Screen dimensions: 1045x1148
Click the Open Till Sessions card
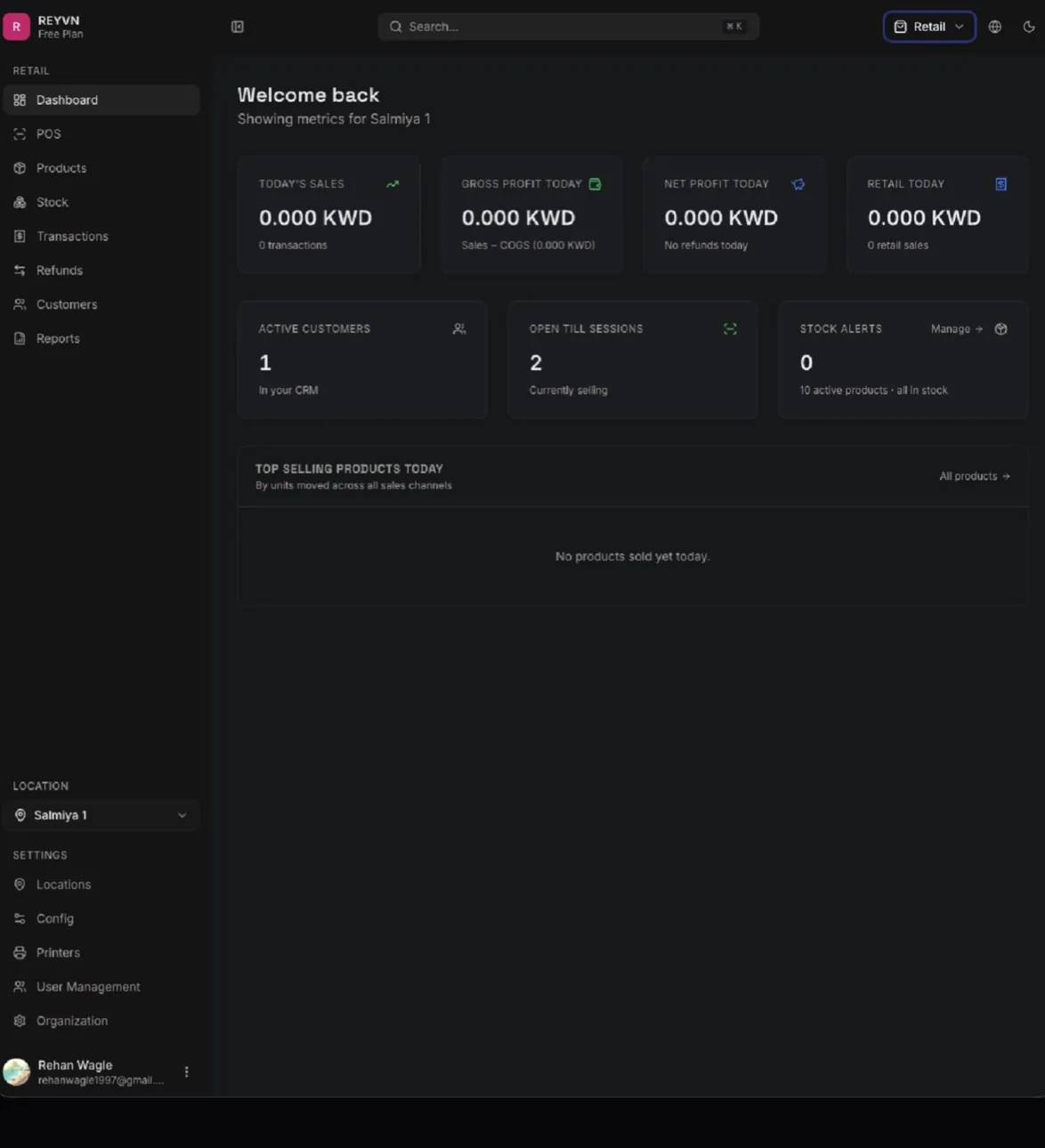pyautogui.click(x=633, y=360)
